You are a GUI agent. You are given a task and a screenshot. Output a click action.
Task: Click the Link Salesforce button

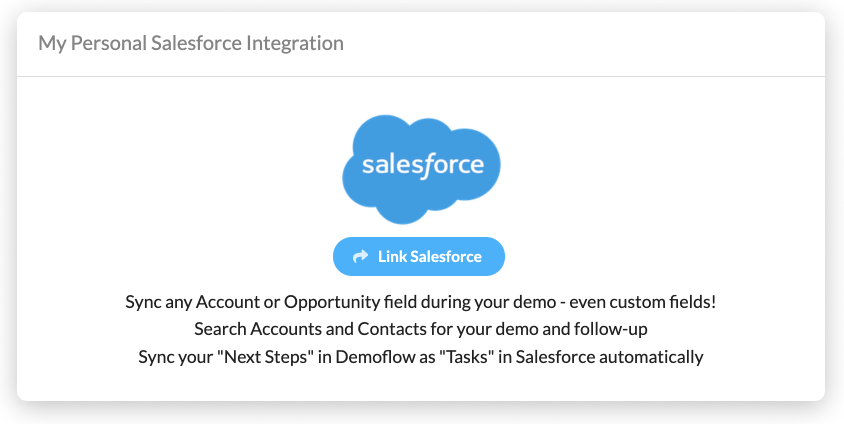(x=419, y=257)
